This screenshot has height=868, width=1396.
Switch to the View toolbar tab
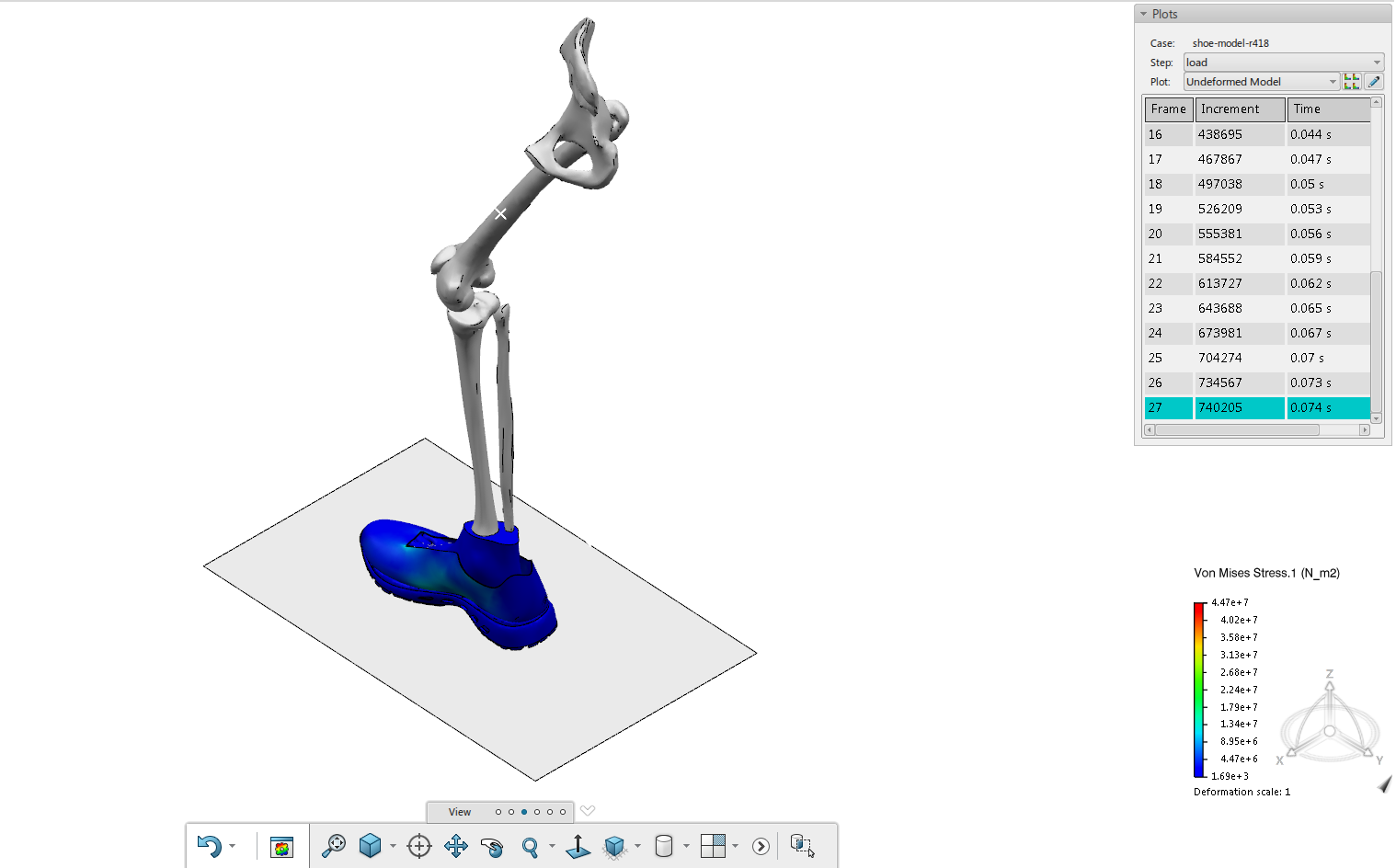point(460,812)
